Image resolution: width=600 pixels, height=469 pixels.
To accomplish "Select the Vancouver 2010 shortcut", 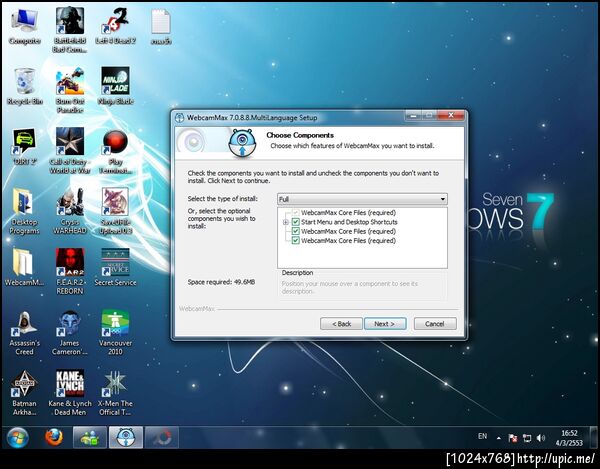I will 115,333.
